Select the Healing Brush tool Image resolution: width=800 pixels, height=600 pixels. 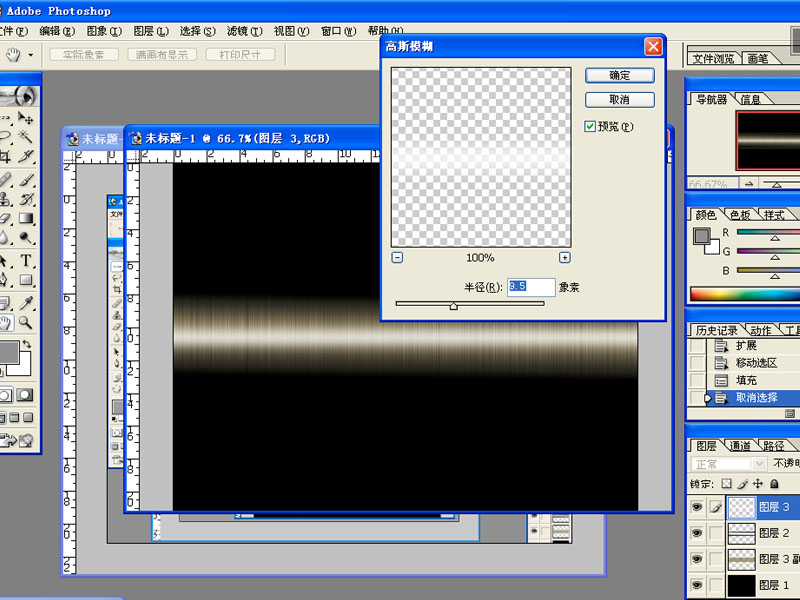pos(5,180)
